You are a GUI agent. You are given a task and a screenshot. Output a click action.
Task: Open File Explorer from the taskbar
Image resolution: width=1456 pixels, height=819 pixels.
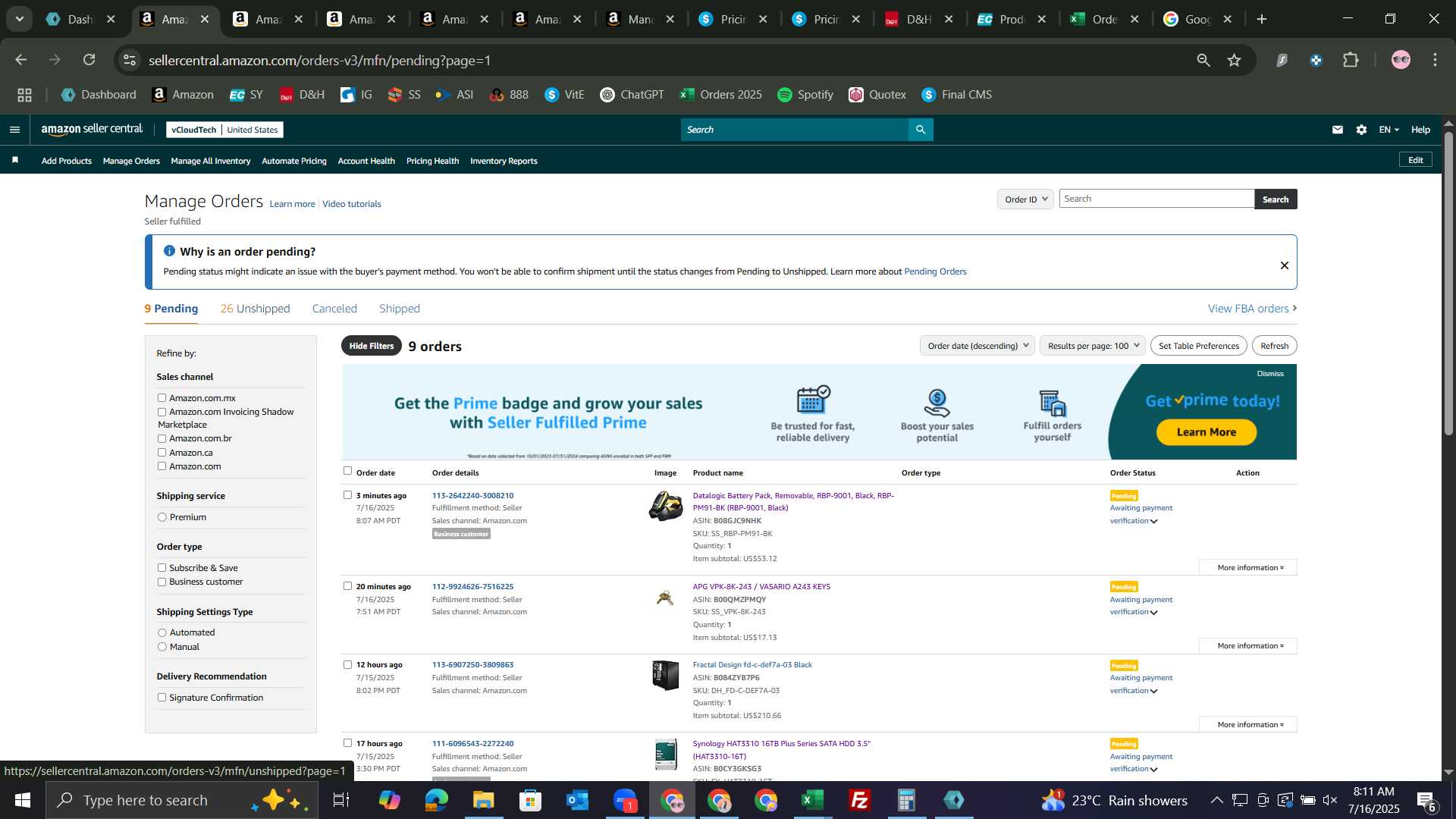[x=484, y=800]
